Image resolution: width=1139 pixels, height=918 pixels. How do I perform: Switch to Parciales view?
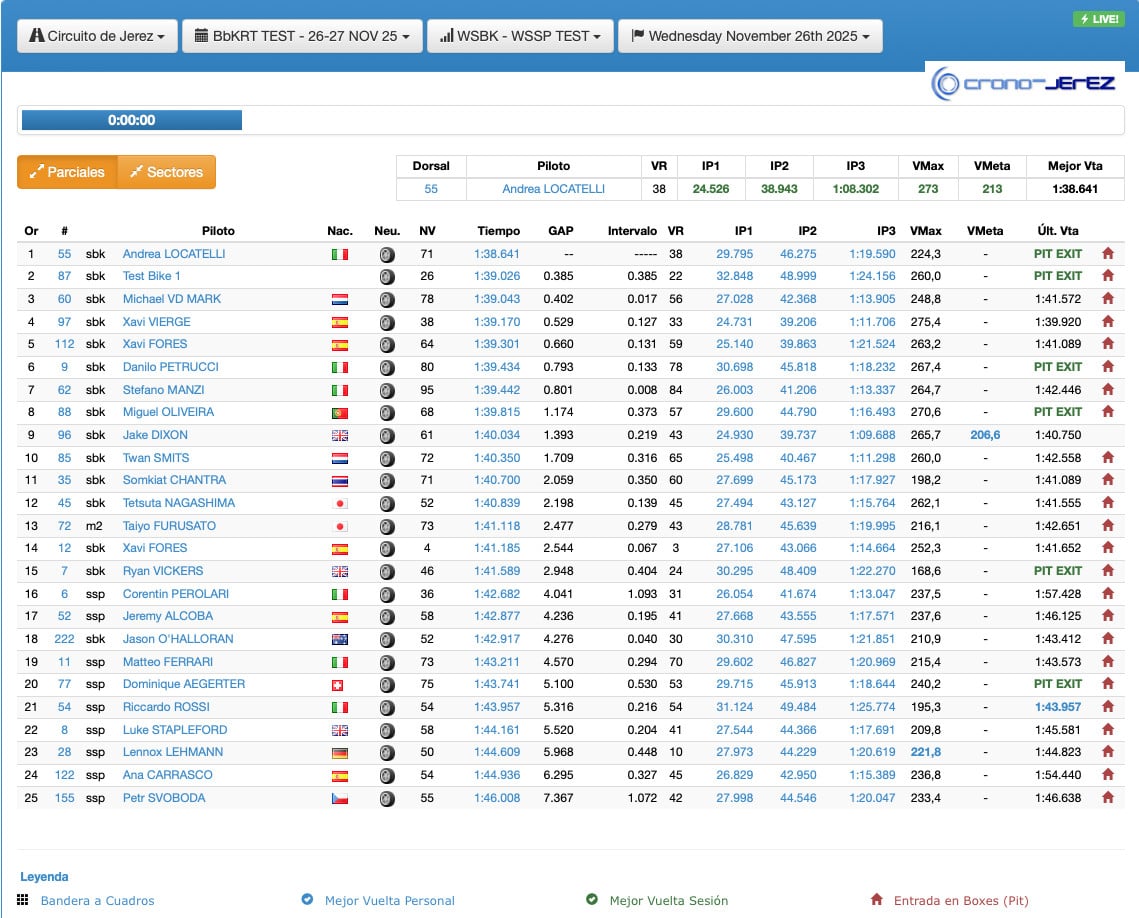coord(67,172)
